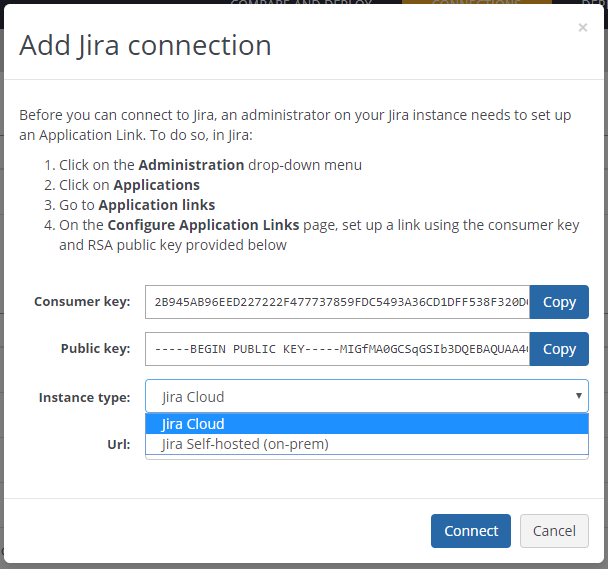
Task: Click the Url label
Action: point(119,444)
